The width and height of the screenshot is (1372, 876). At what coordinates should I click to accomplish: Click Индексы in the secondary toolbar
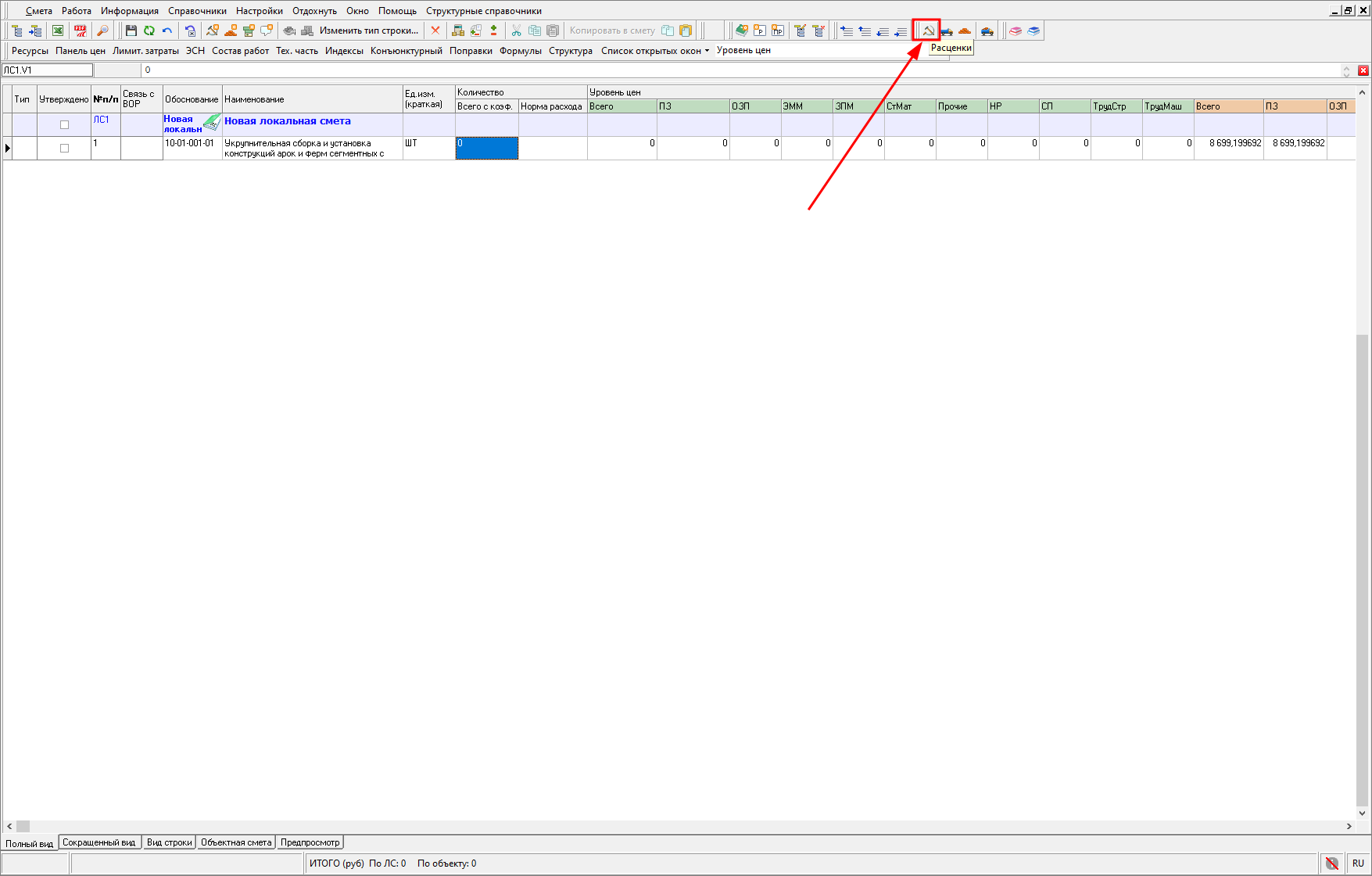(x=344, y=51)
